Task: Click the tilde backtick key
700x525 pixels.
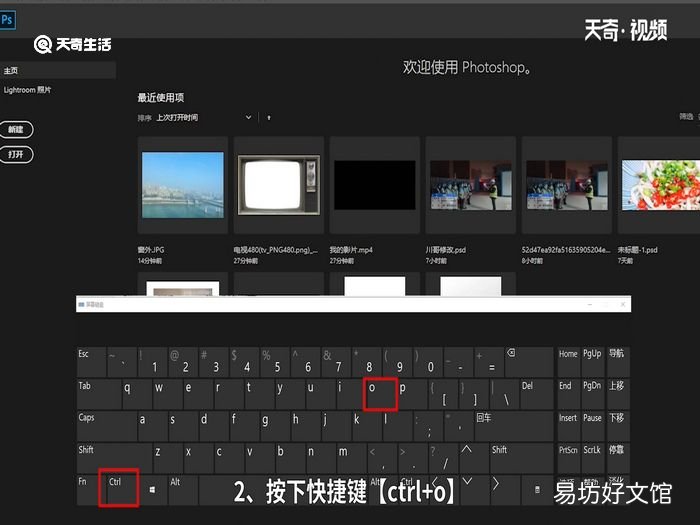Action: [121, 362]
